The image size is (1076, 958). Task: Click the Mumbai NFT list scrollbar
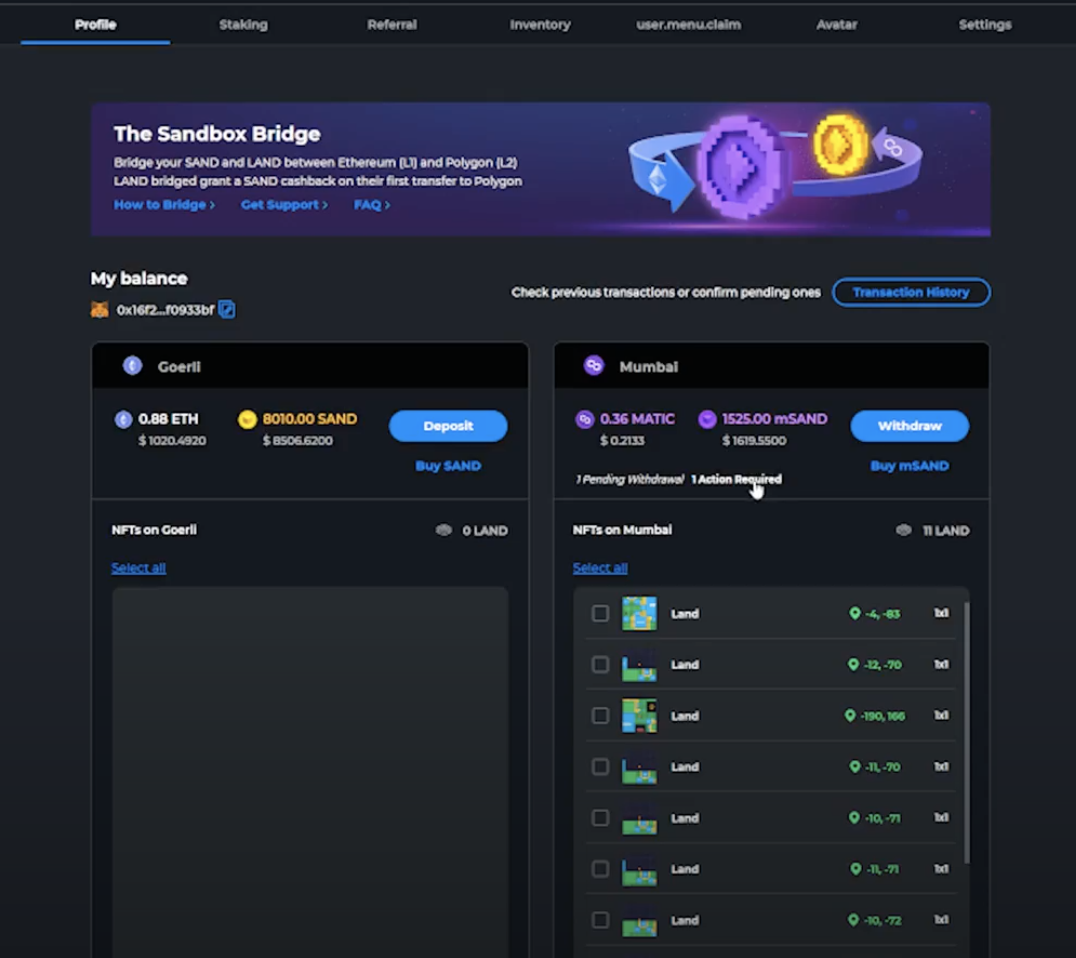965,730
